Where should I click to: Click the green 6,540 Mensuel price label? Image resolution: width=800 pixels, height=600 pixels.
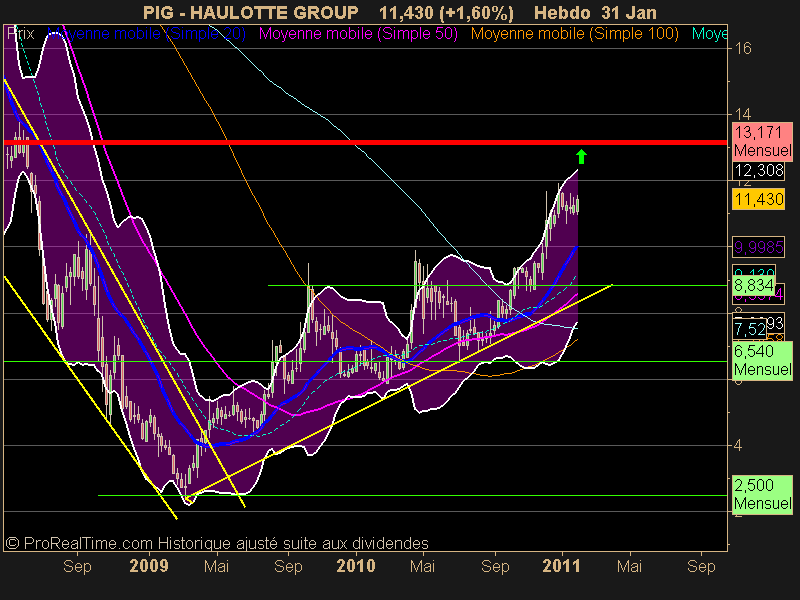762,360
